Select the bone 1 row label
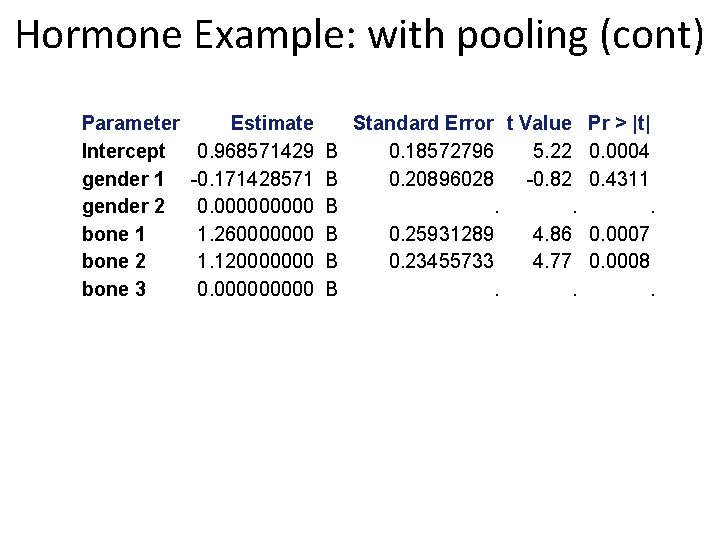720x540 pixels. 113,234
